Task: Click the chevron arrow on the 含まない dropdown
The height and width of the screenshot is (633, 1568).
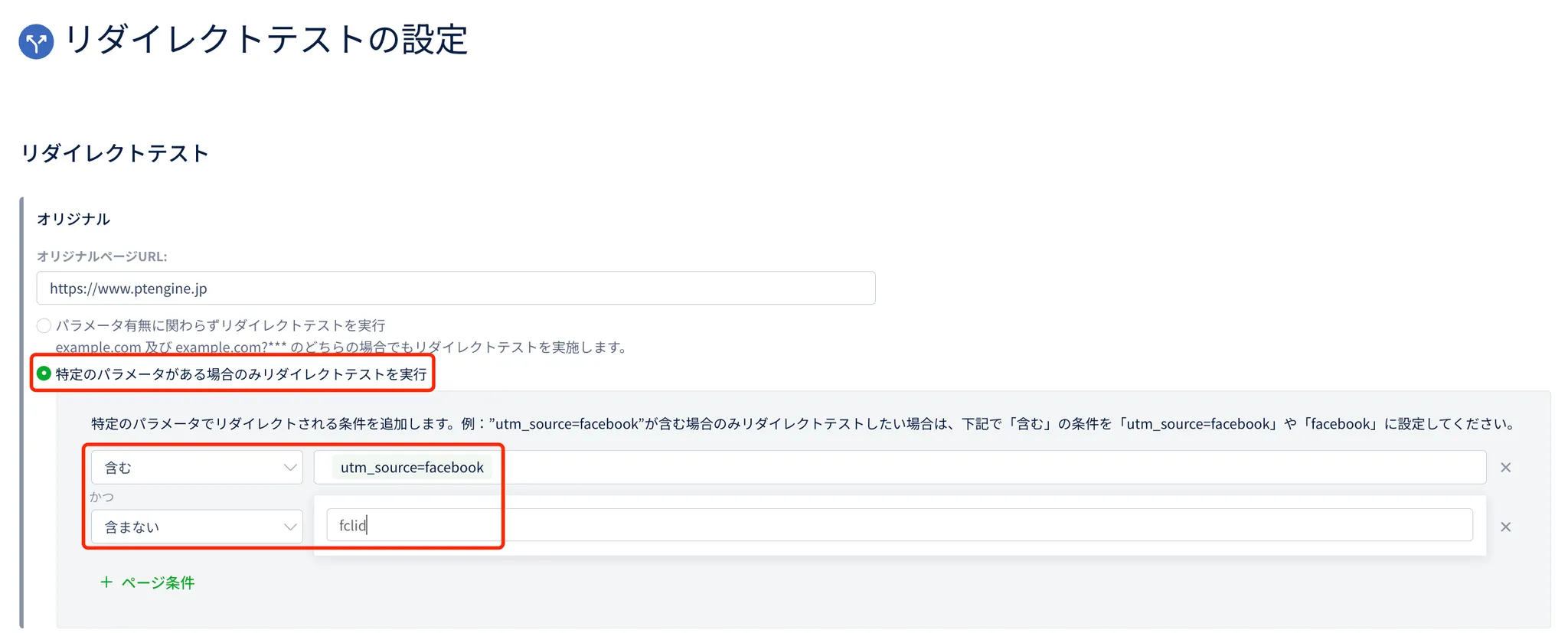Action: (290, 527)
